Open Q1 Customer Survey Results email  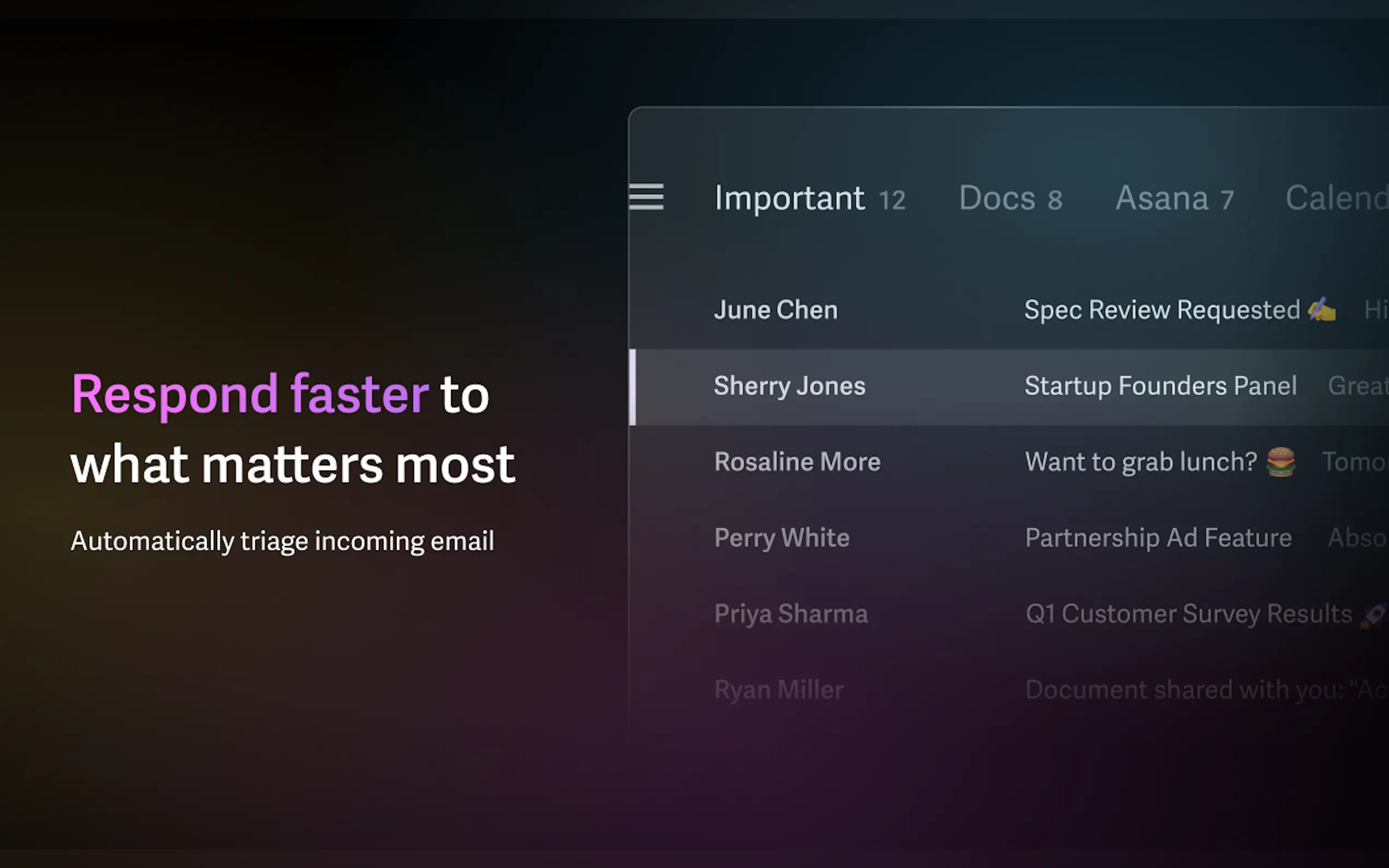point(1188,614)
